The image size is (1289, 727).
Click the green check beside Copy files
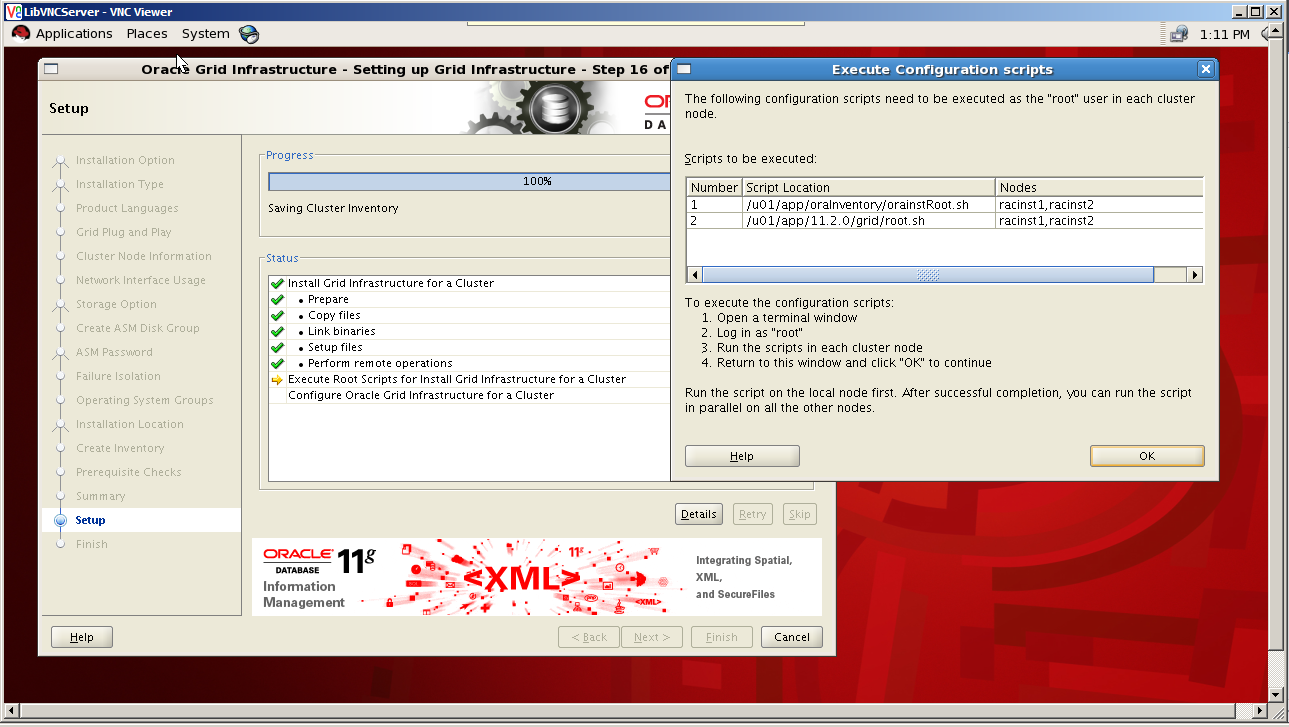[278, 316]
